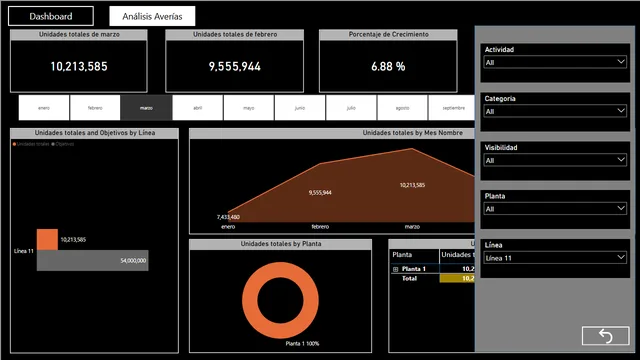This screenshot has width=640, height=360.
Task: Click the Unidades totales by Planta title
Action: (x=281, y=244)
